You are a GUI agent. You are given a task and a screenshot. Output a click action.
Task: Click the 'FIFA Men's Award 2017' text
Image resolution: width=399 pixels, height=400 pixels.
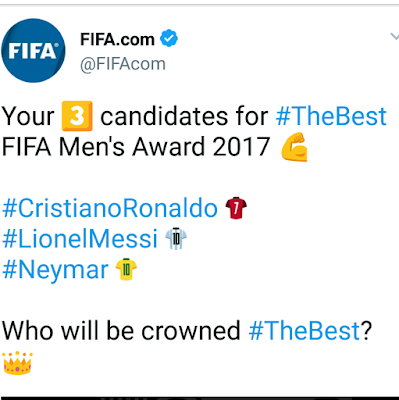[136, 147]
